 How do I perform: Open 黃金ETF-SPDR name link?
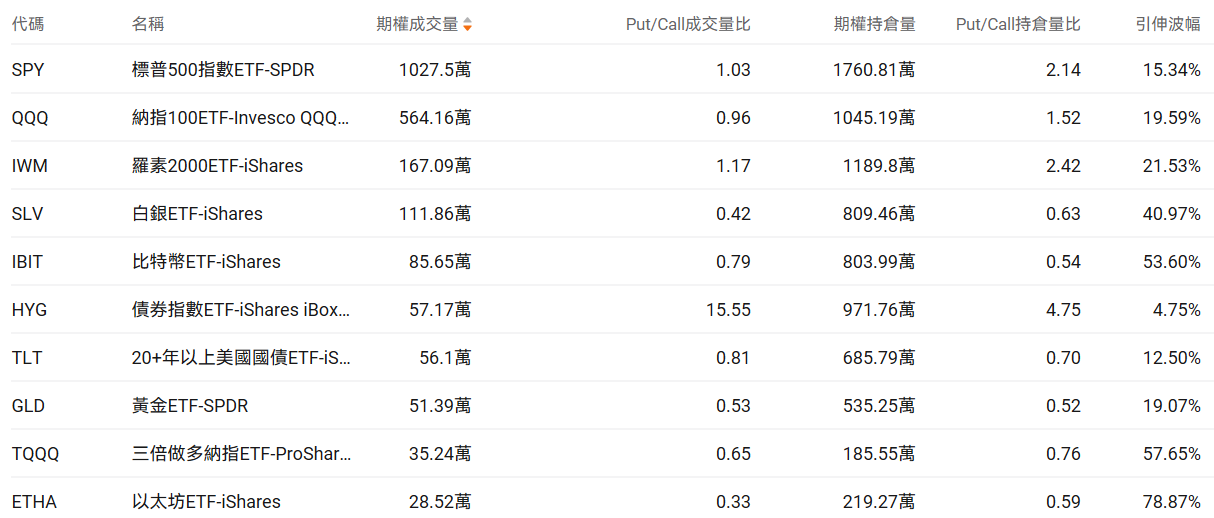tap(190, 406)
